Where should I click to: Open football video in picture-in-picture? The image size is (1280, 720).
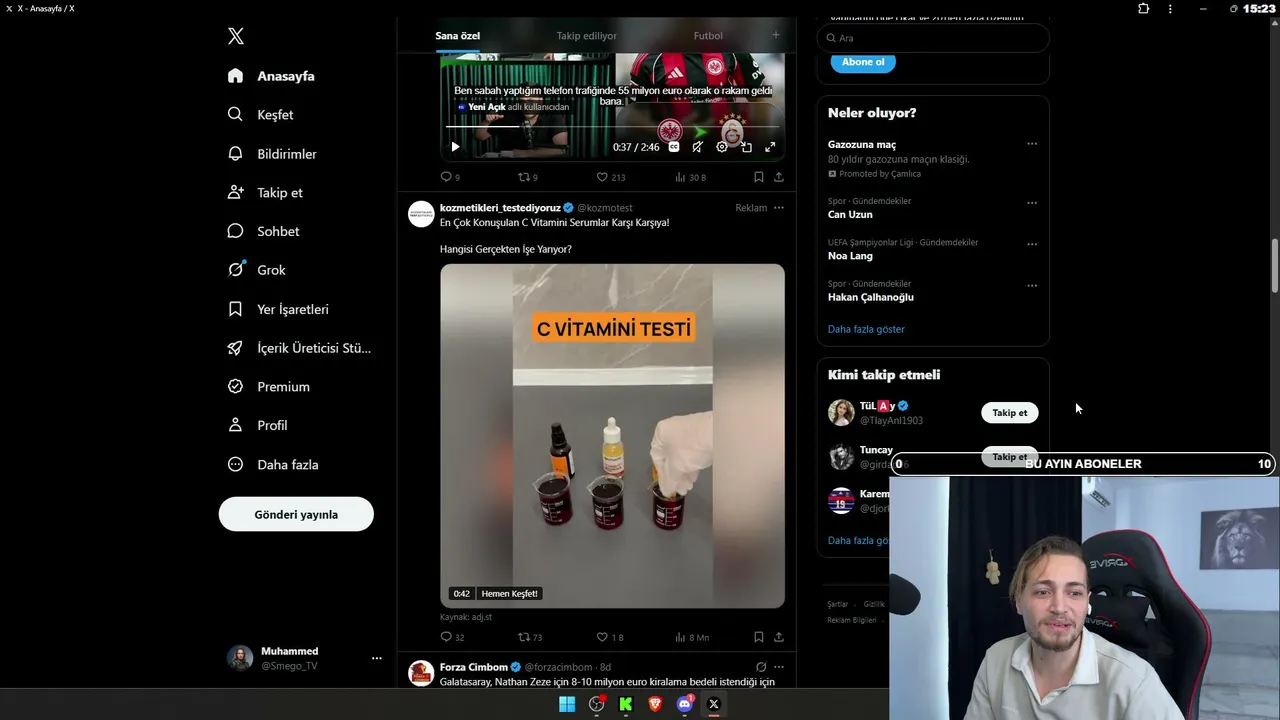(746, 147)
